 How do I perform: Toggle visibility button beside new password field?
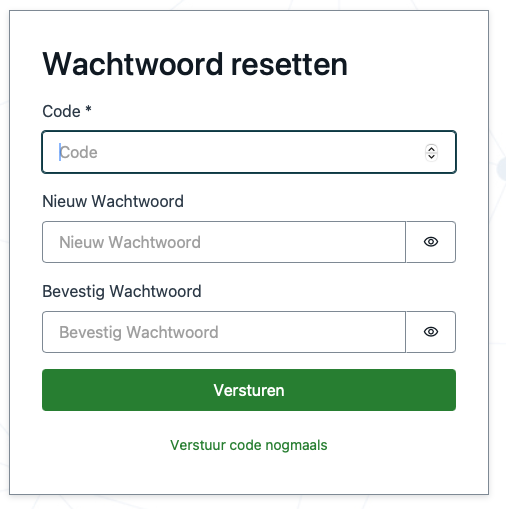[x=431, y=242]
